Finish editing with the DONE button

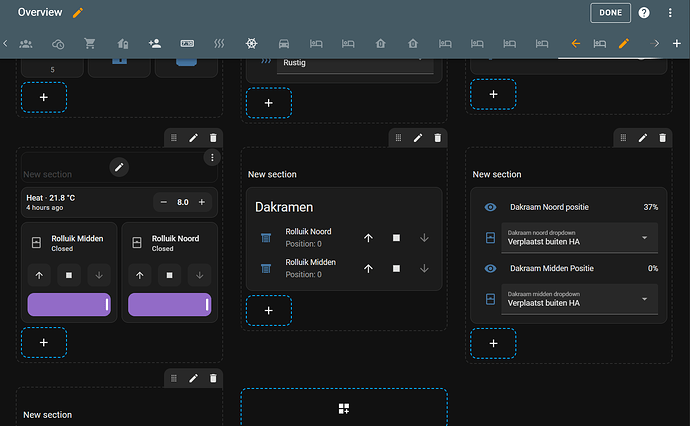click(610, 13)
